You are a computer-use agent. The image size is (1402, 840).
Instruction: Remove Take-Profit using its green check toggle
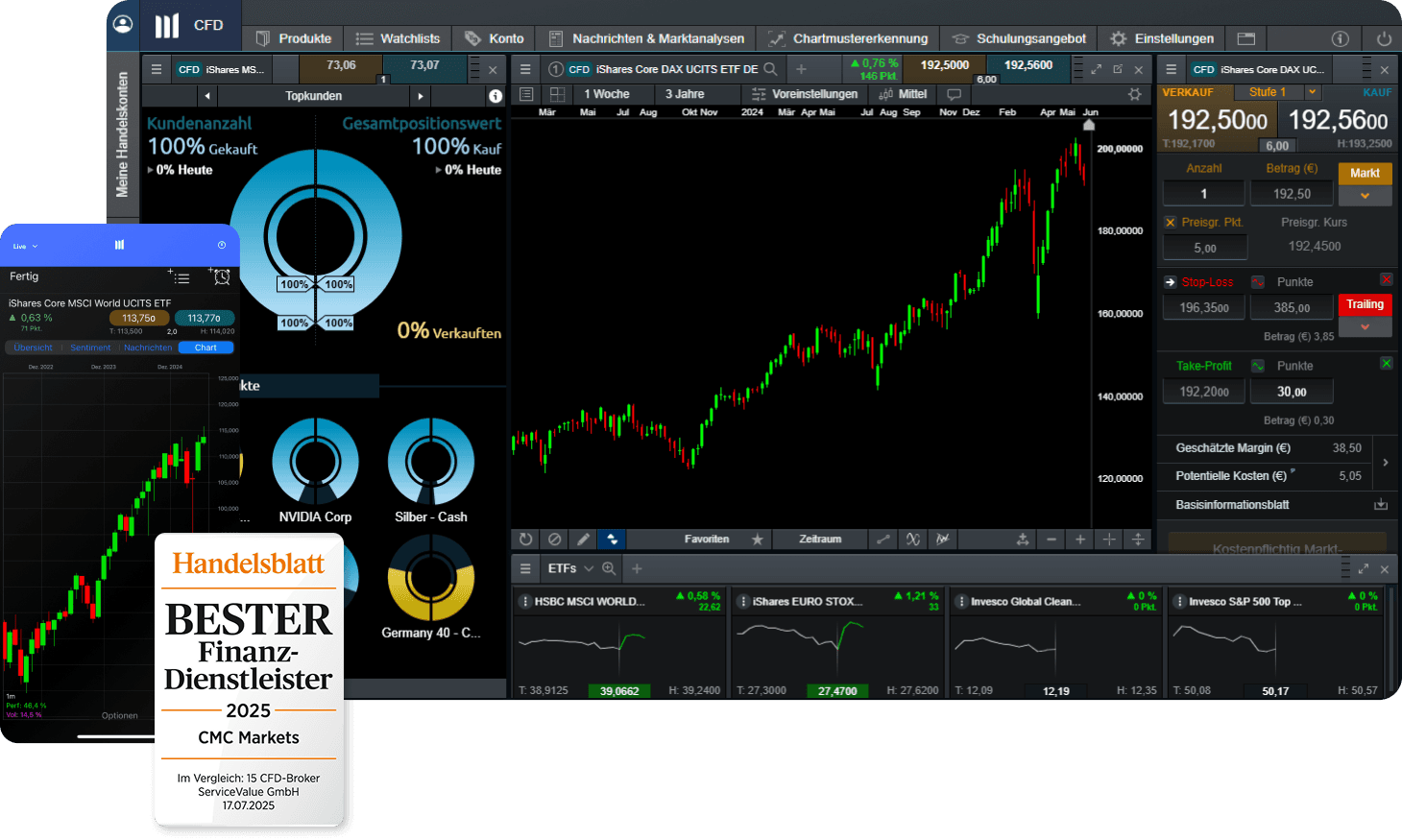[1386, 363]
